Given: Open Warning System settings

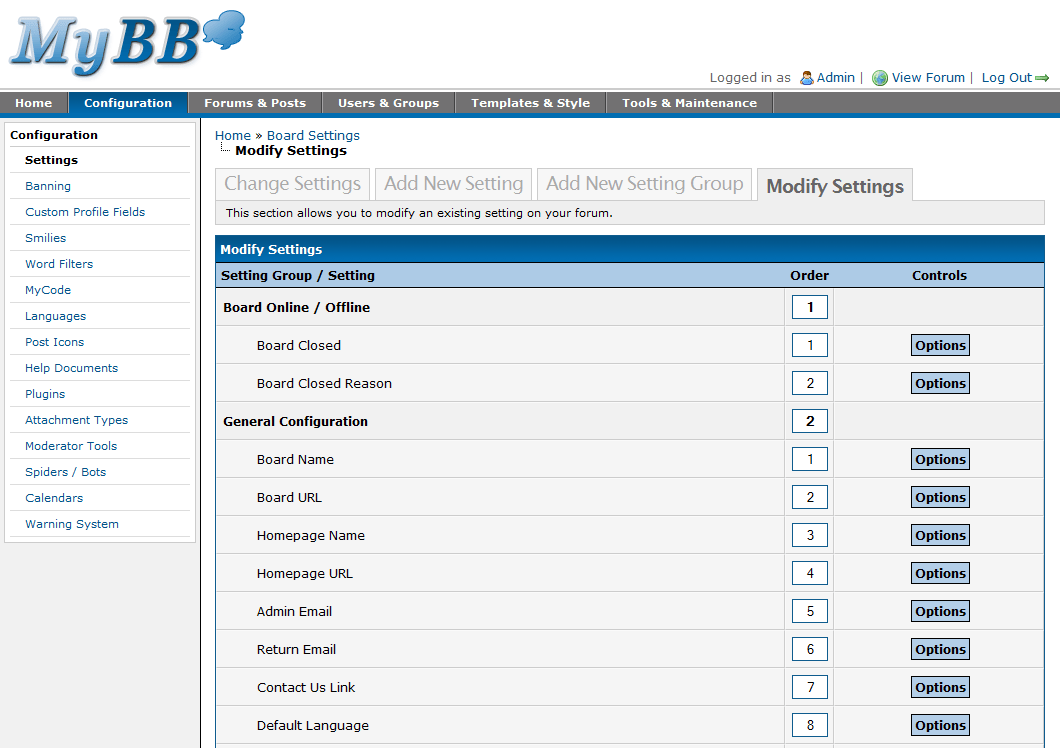Looking at the screenshot, I should pos(71,523).
